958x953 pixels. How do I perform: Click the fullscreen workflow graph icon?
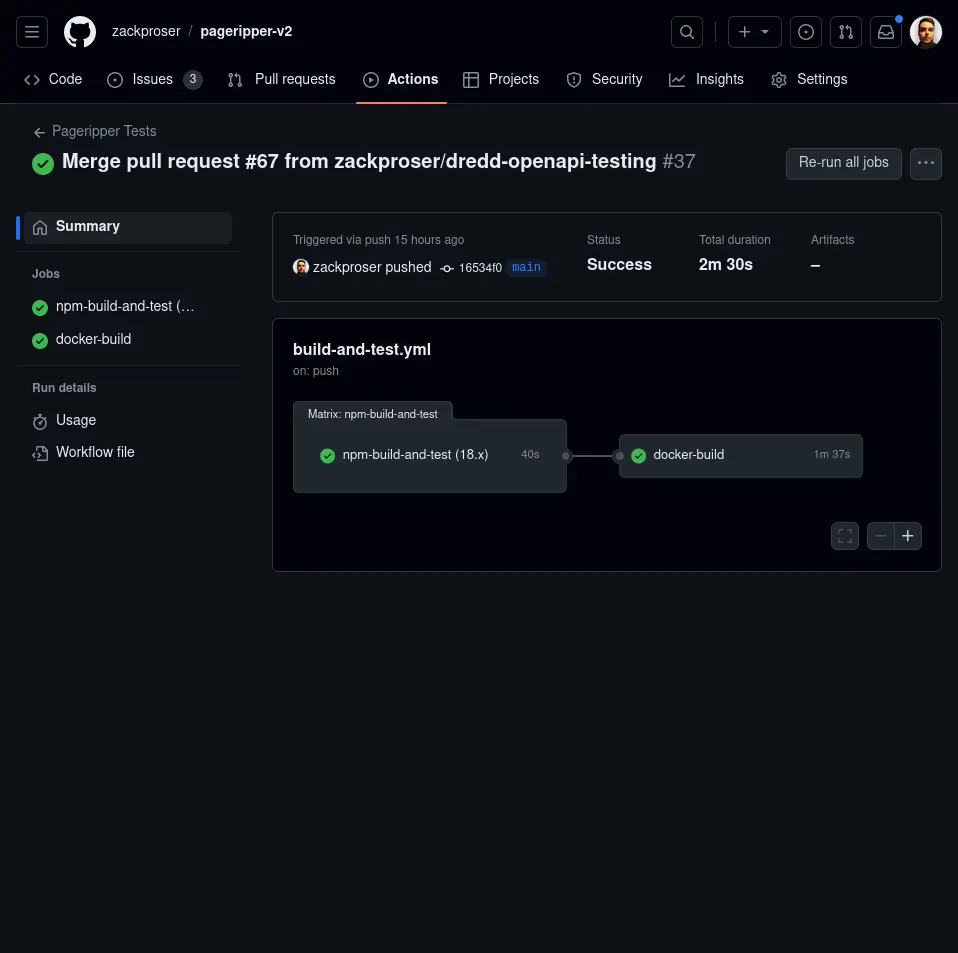pos(845,536)
